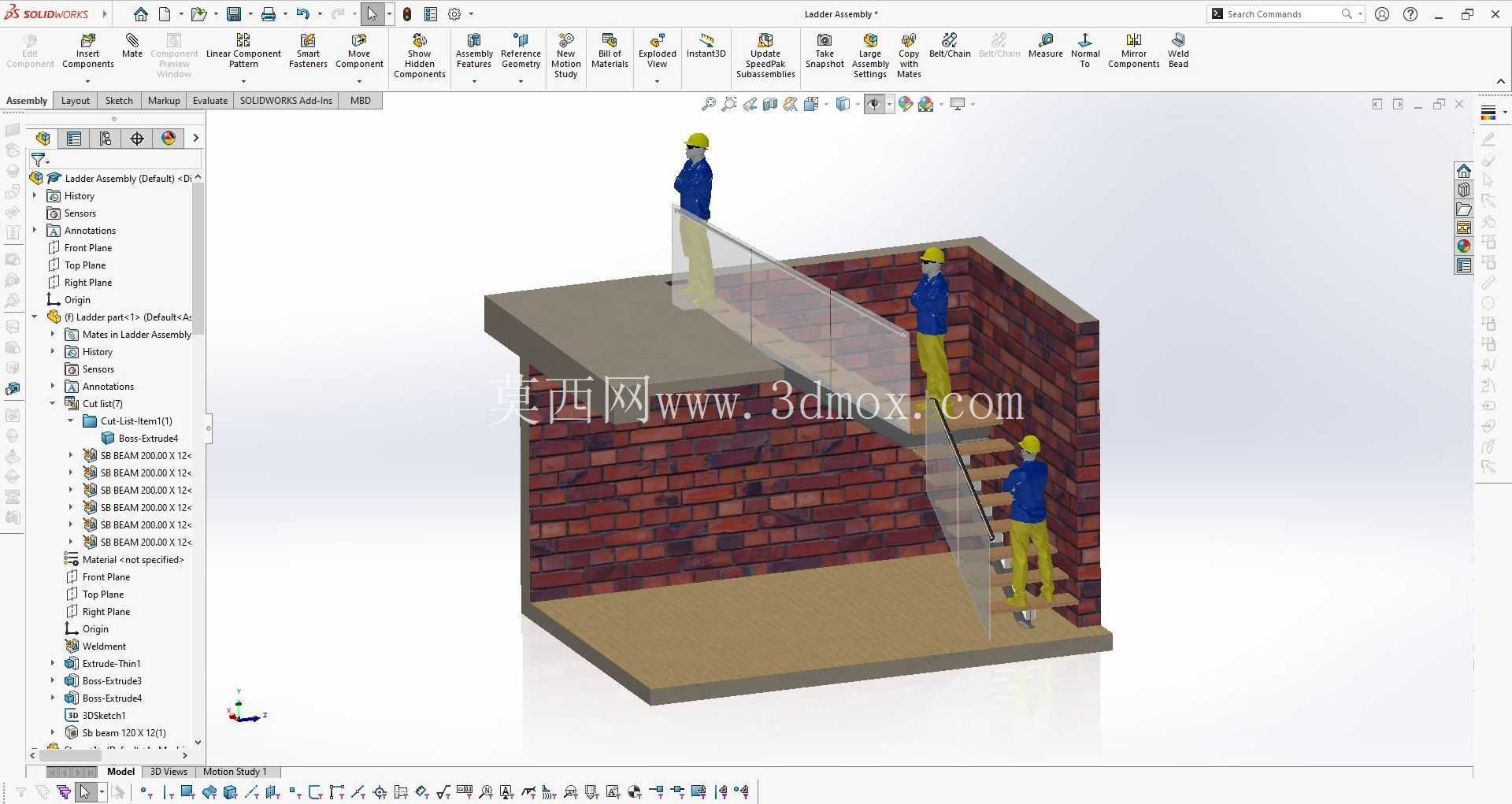
Task: Open the Options gear icon
Action: pos(454,14)
